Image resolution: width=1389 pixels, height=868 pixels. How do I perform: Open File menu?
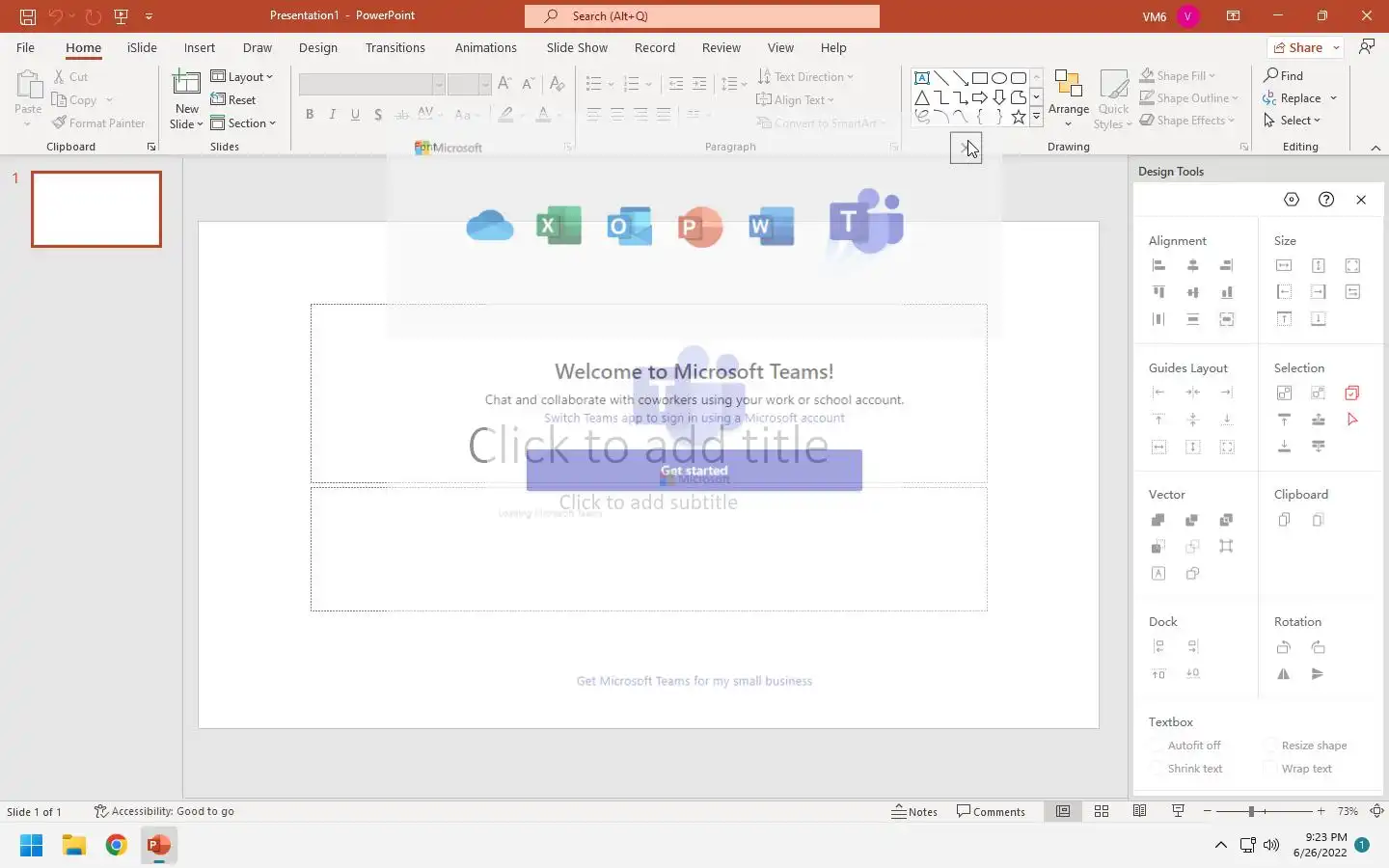(26, 47)
